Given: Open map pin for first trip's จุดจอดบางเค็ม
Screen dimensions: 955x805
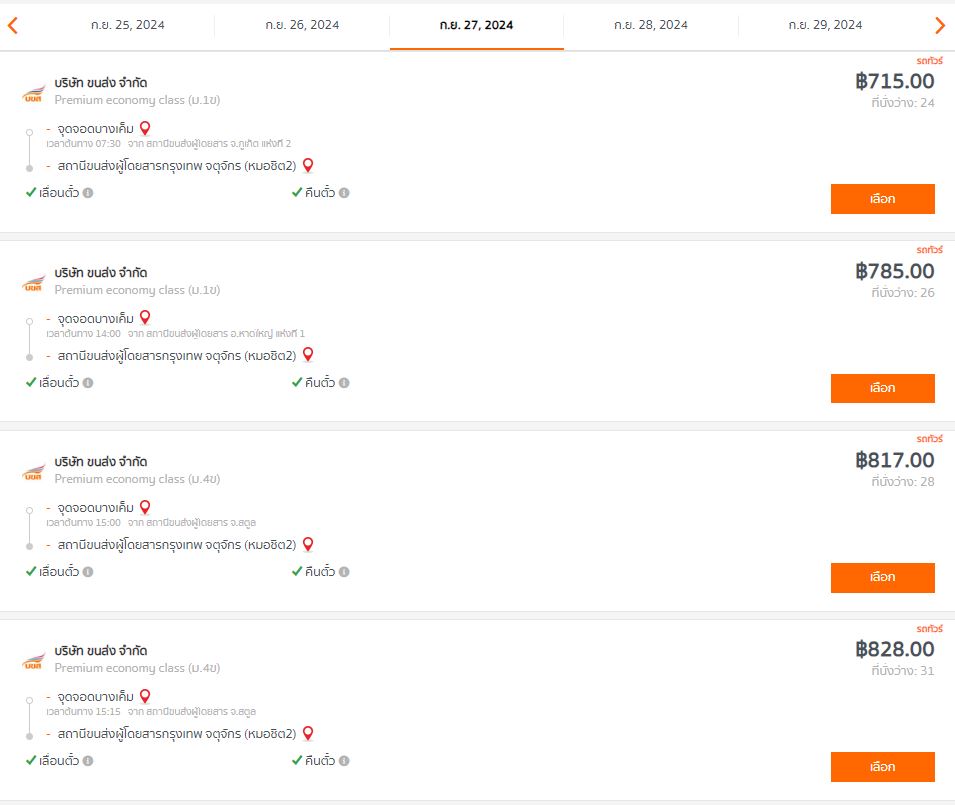Looking at the screenshot, I should coord(145,128).
